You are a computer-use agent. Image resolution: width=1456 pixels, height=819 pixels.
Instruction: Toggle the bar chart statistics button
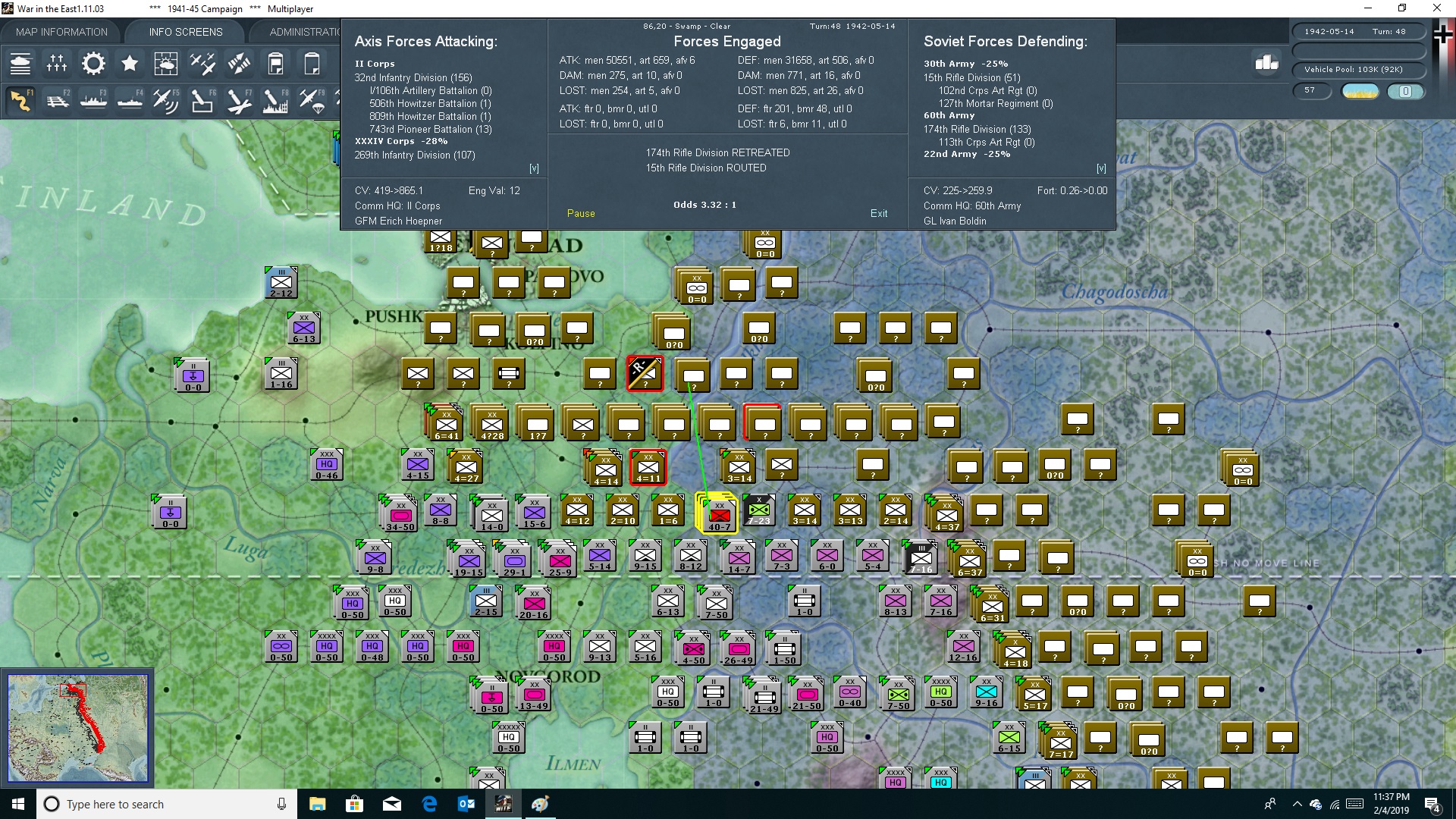point(1266,63)
